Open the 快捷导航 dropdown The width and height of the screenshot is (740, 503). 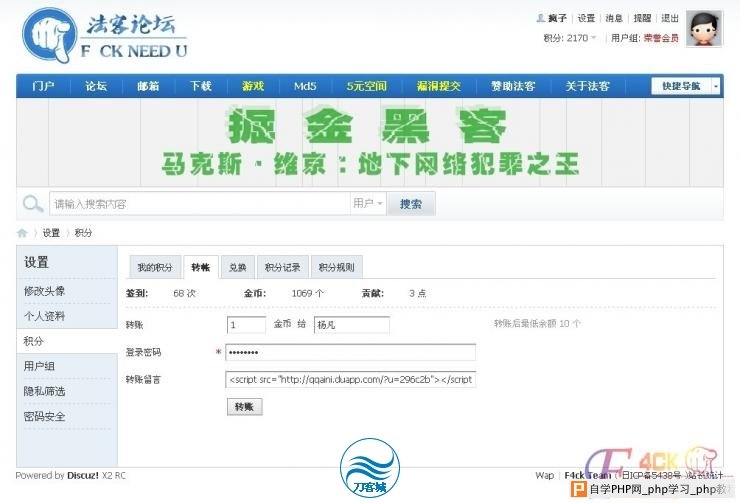pos(685,86)
